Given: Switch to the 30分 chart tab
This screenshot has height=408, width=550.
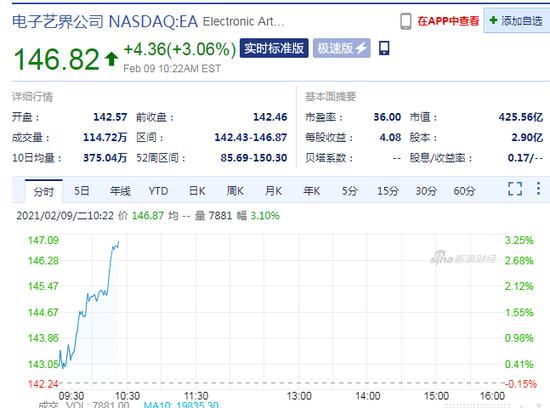Looking at the screenshot, I should tap(426, 191).
